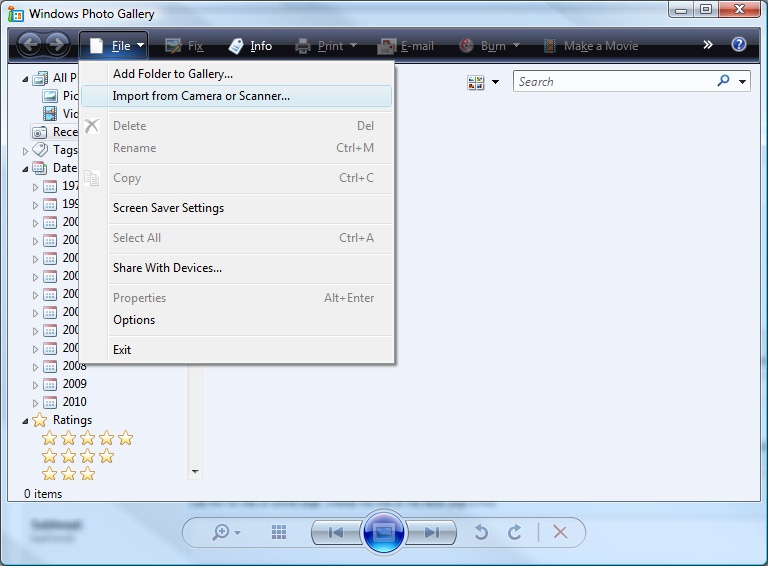This screenshot has width=768, height=566.
Task: Select the 2008 year item
Action: click(74, 366)
